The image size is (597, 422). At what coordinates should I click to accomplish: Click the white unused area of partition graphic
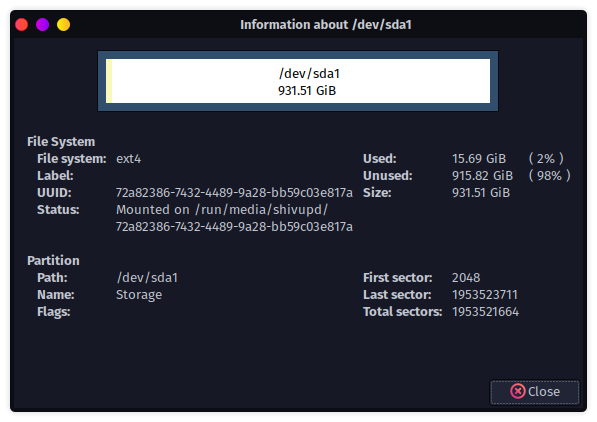301,81
